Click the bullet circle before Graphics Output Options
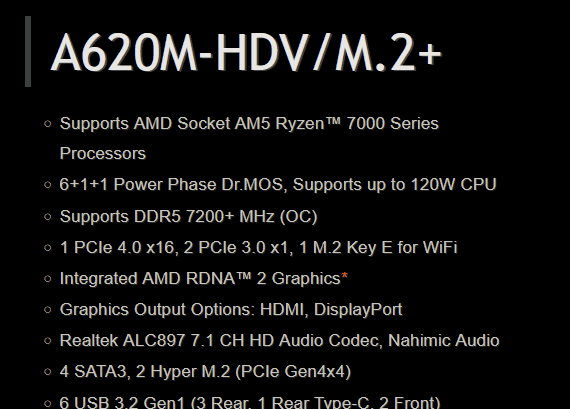Screen dimensions: 570x409 [48, 310]
